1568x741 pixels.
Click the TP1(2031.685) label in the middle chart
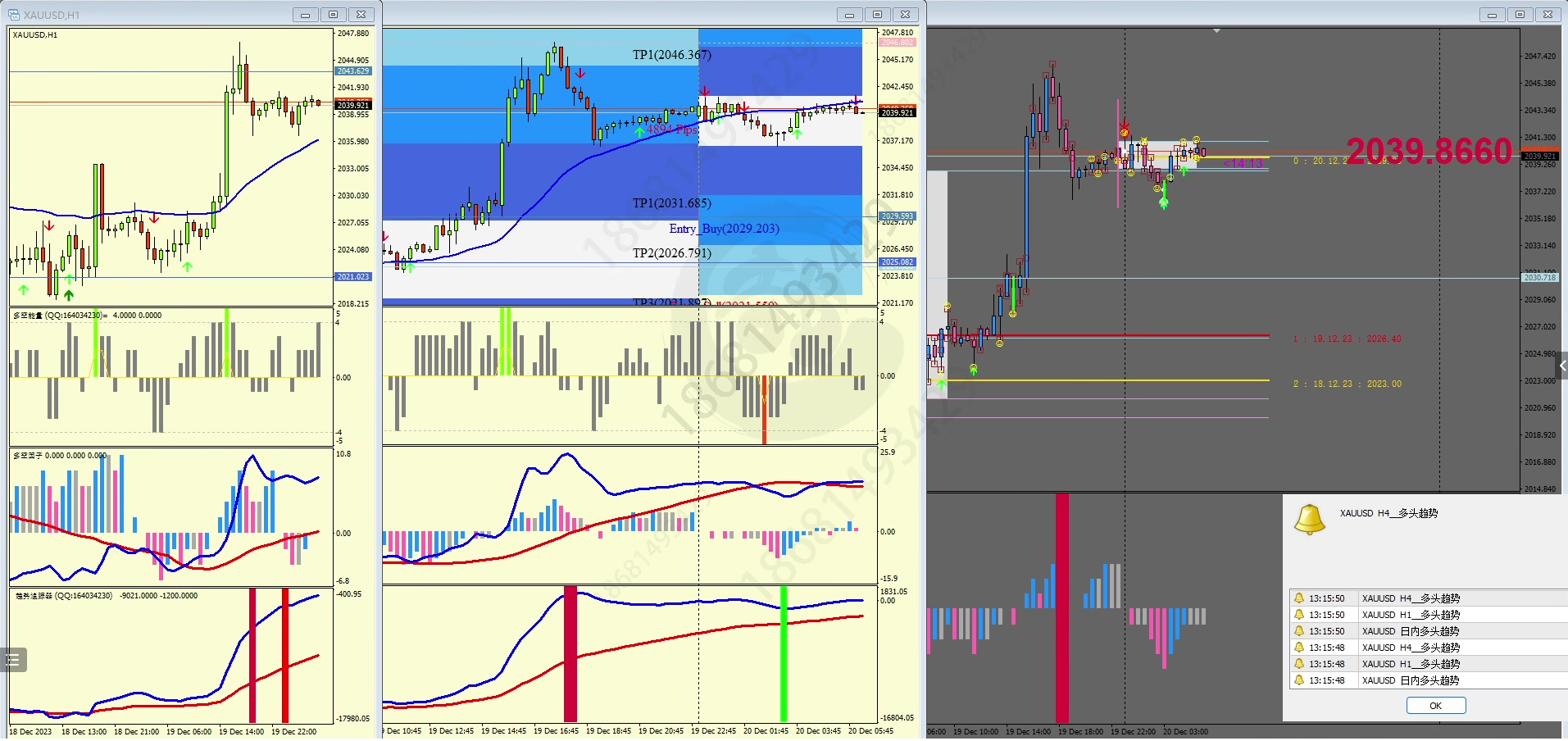tap(672, 203)
